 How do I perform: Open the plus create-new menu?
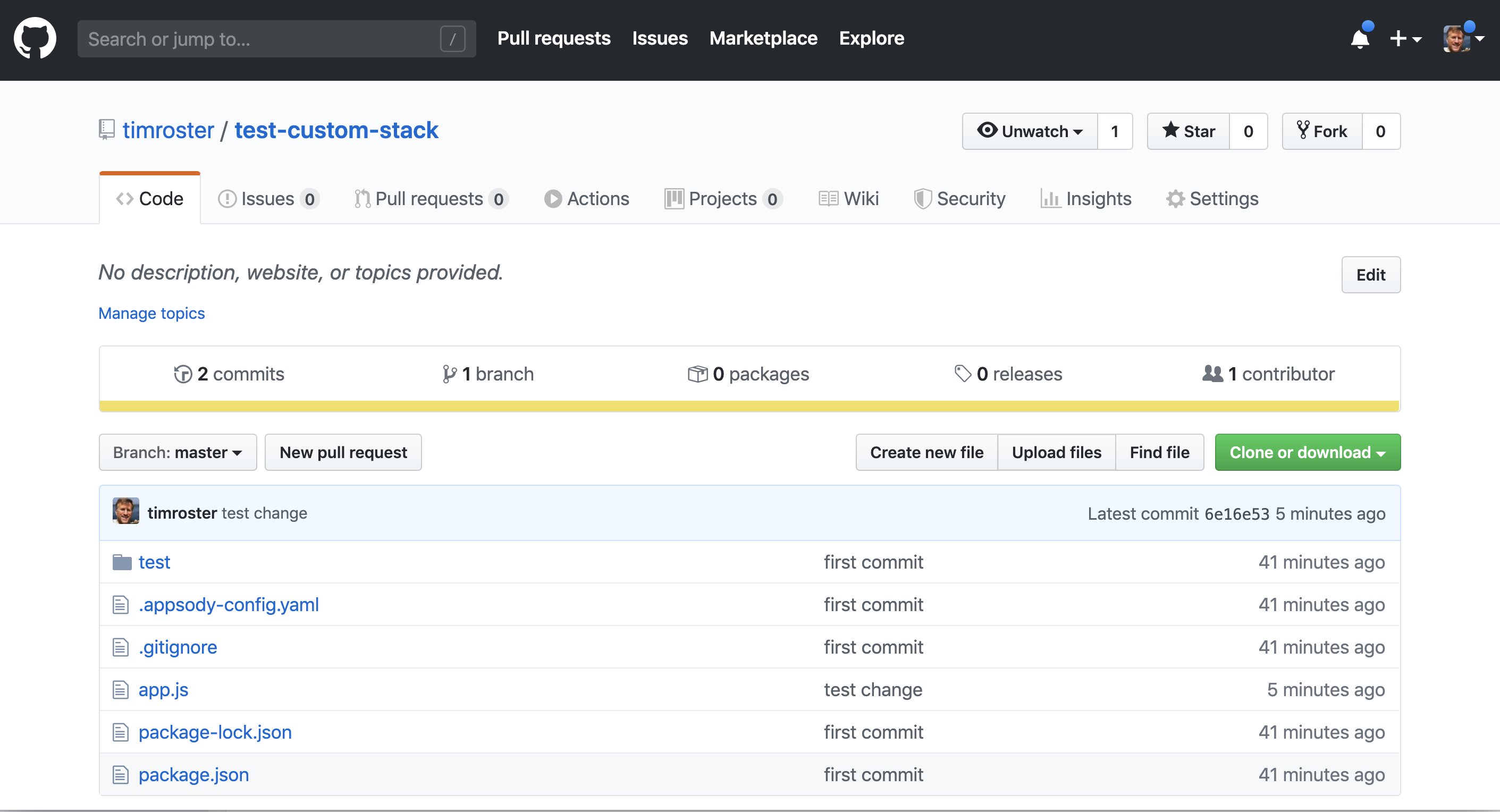(1405, 39)
